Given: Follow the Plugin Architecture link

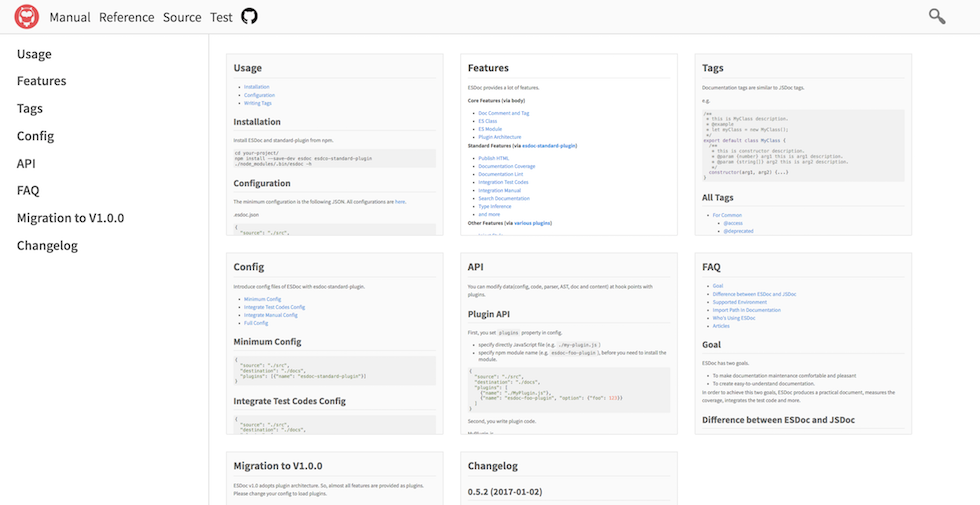Looking at the screenshot, I should (x=499, y=137).
